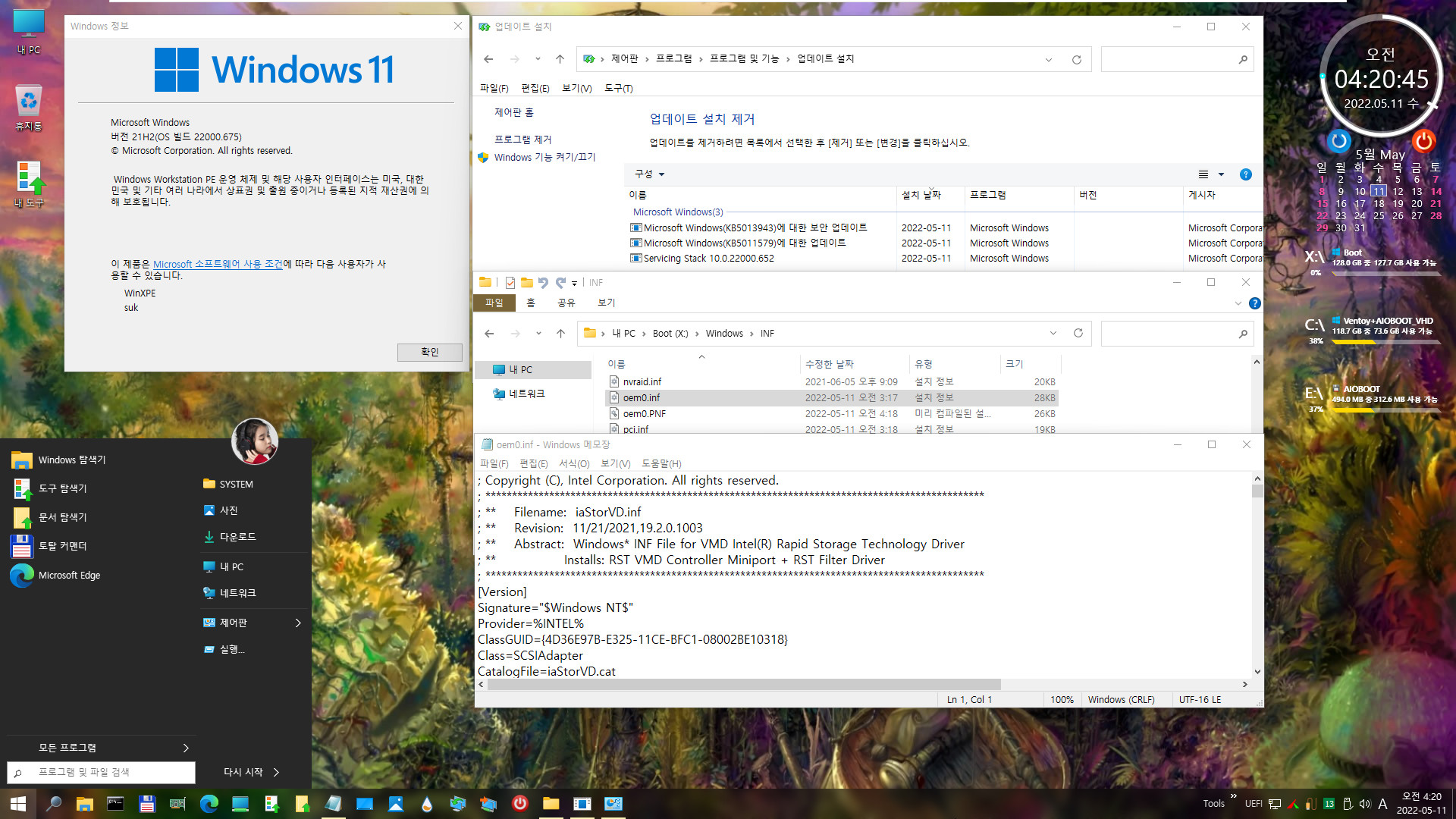Image resolution: width=1456 pixels, height=819 pixels.
Task: Click the USB safely remove tray icon
Action: coord(1347,804)
